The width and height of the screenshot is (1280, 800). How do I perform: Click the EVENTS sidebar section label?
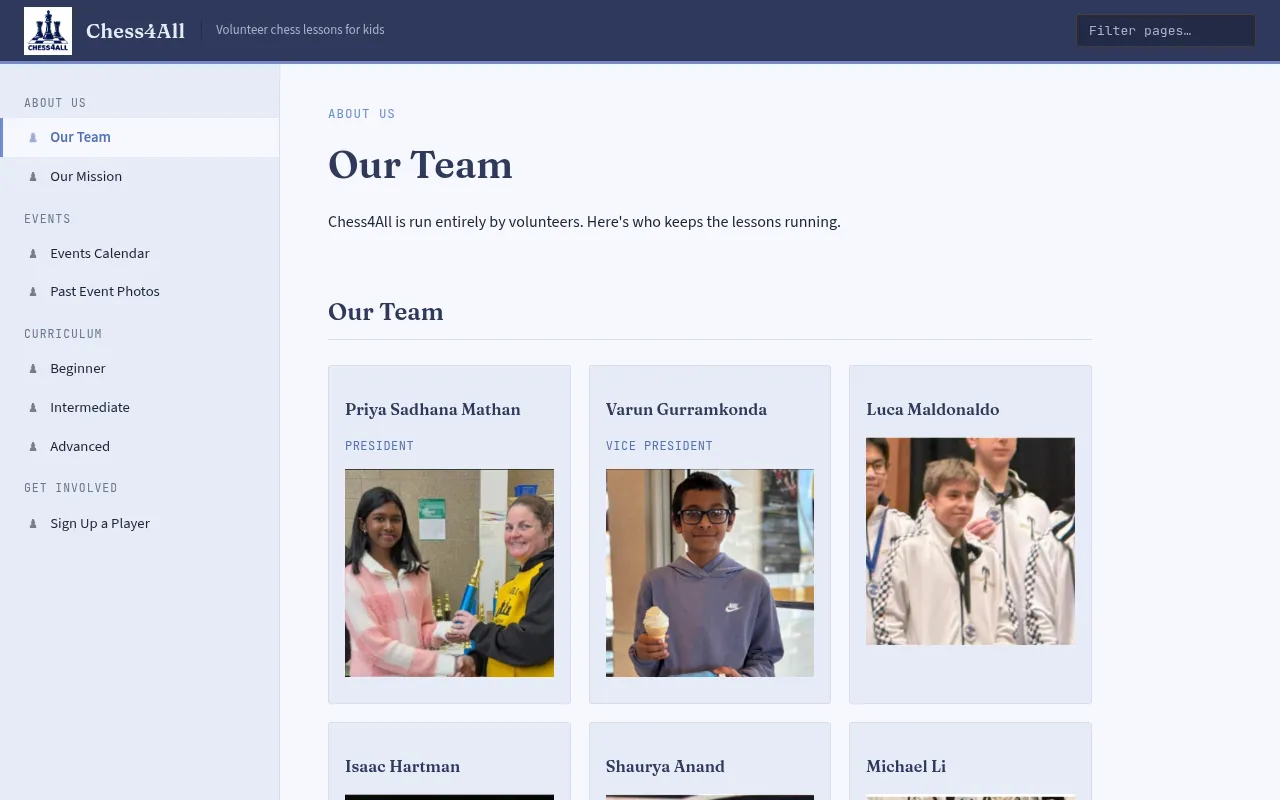click(x=47, y=219)
